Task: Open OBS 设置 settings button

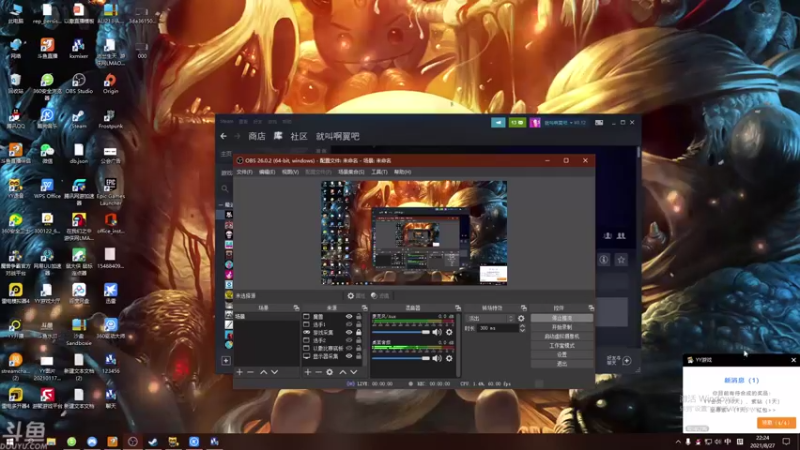Action: pos(562,355)
